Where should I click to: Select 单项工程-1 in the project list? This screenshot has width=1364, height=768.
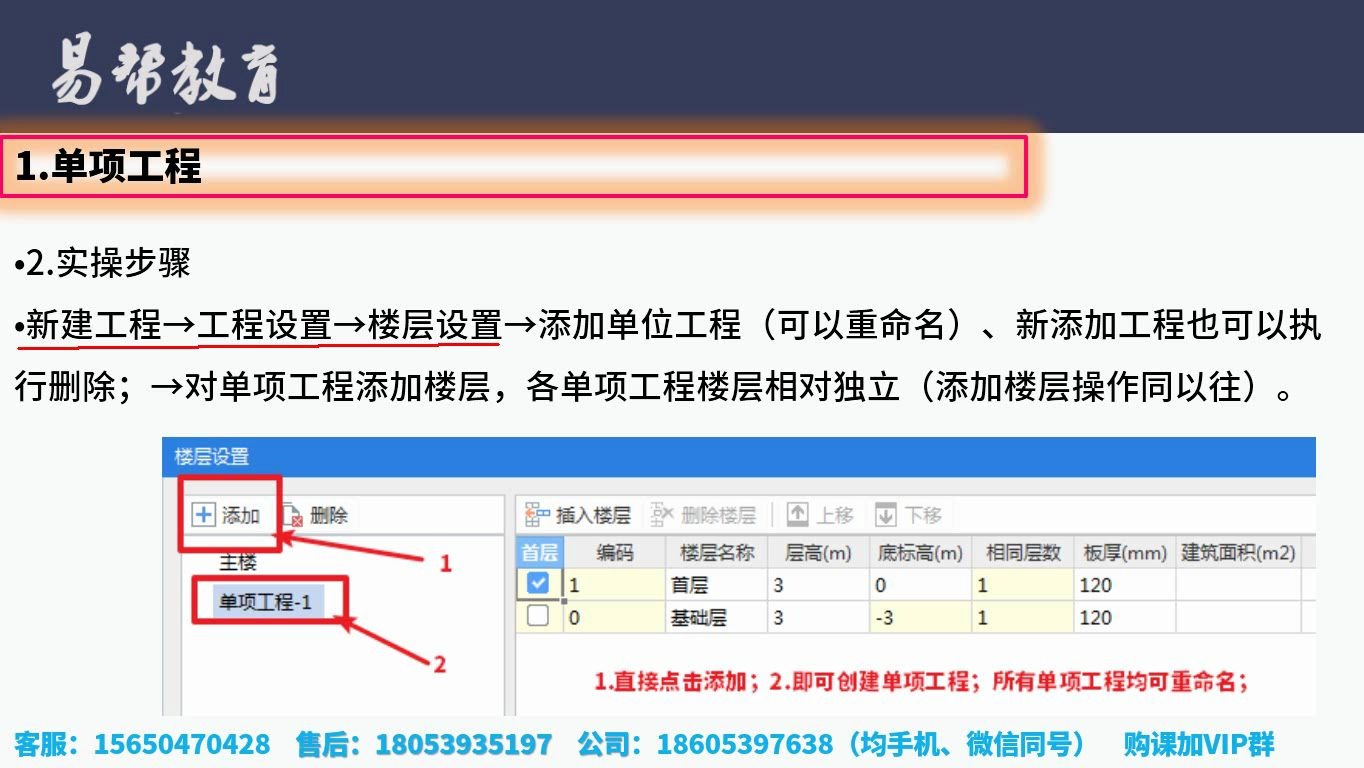pos(265,602)
